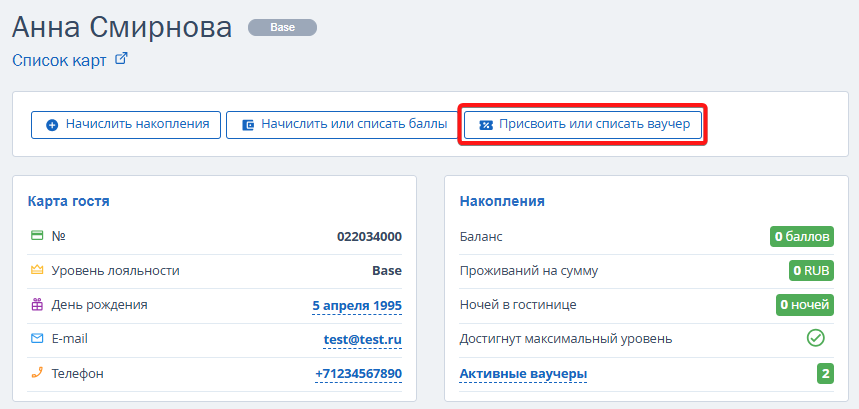The image size is (859, 409).
Task: Click the plus icon in Начислить накопления
Action: [x=52, y=125]
